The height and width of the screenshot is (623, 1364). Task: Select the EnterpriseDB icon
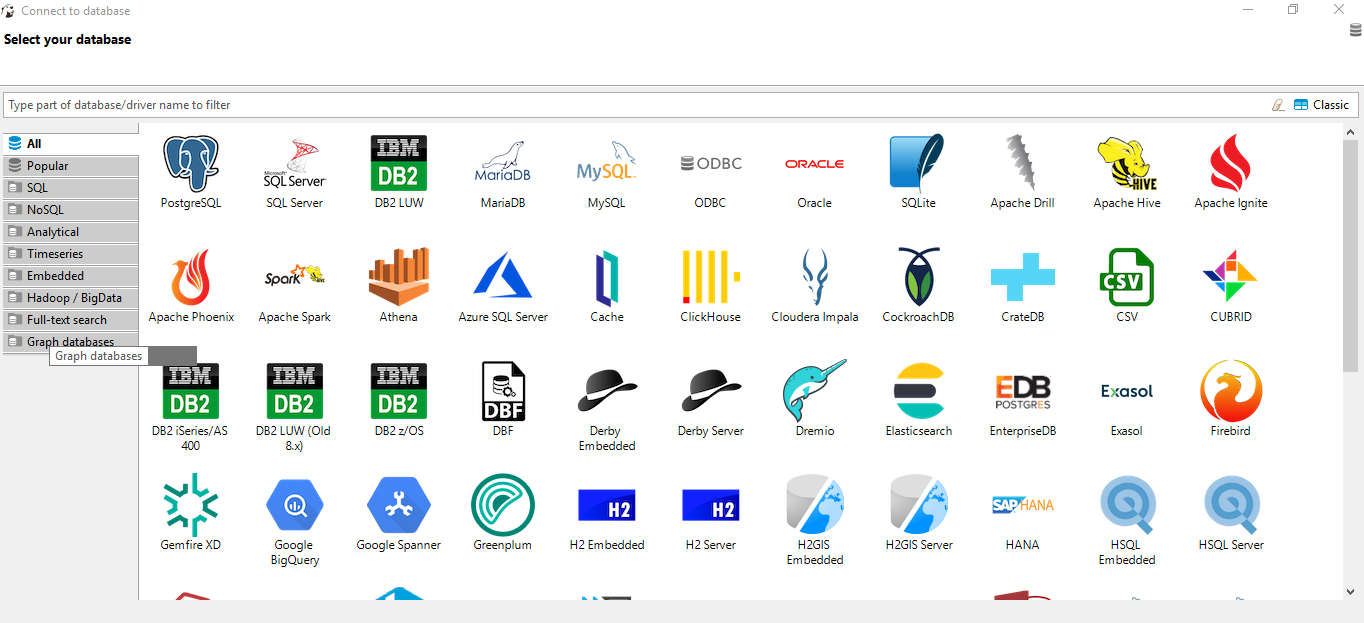click(x=1022, y=392)
